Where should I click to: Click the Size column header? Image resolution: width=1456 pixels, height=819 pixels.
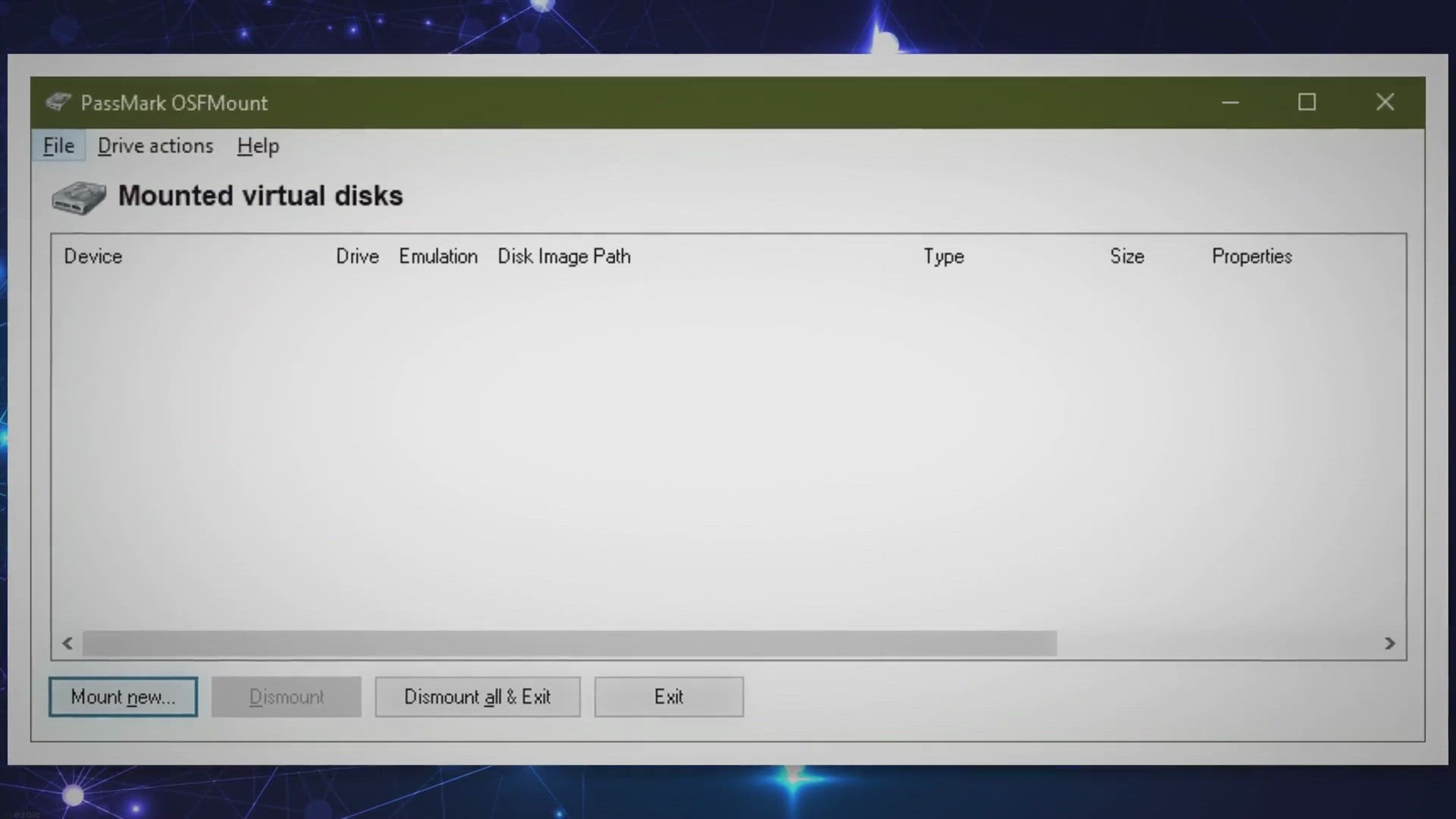[x=1127, y=256]
